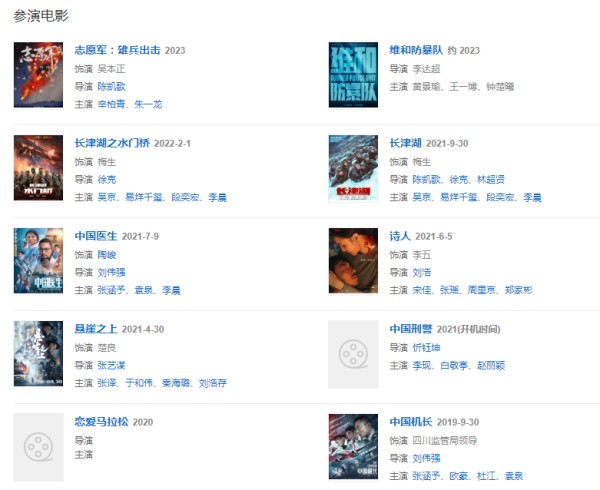The image size is (600, 490).
Task: Click the film reel placeholder for 中国刑警
Action: tap(353, 354)
